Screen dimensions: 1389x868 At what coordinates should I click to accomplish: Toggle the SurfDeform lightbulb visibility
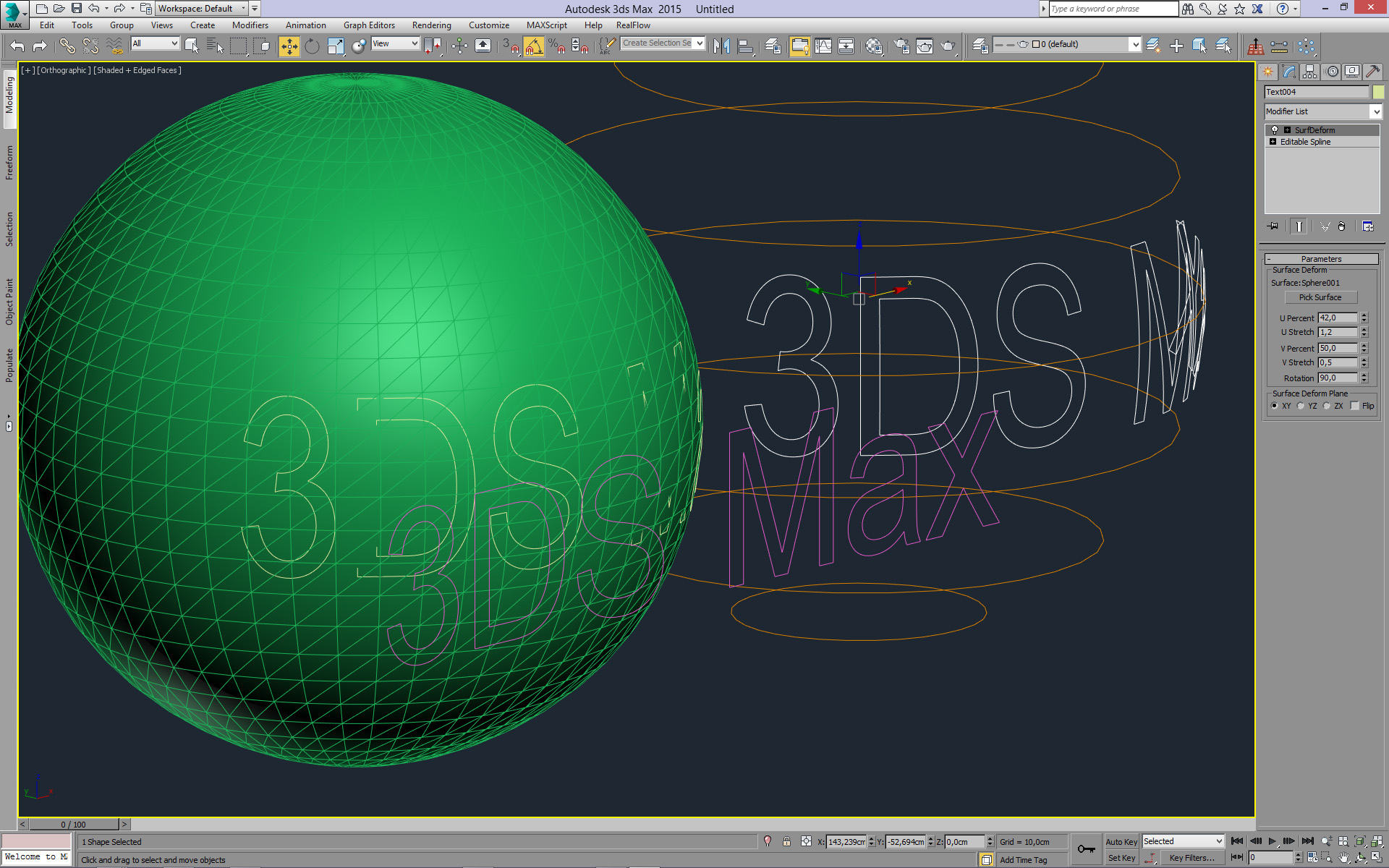tap(1275, 130)
